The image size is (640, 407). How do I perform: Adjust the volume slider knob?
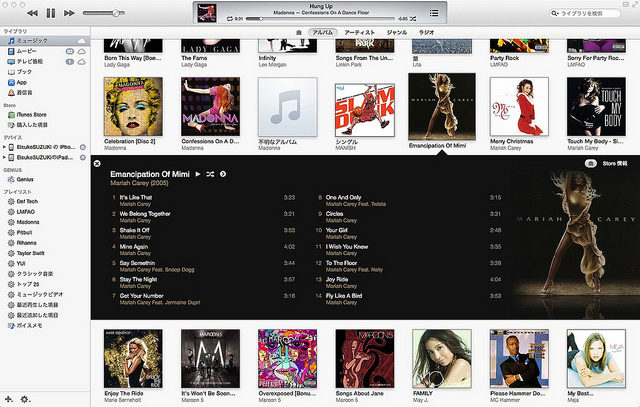tap(116, 13)
